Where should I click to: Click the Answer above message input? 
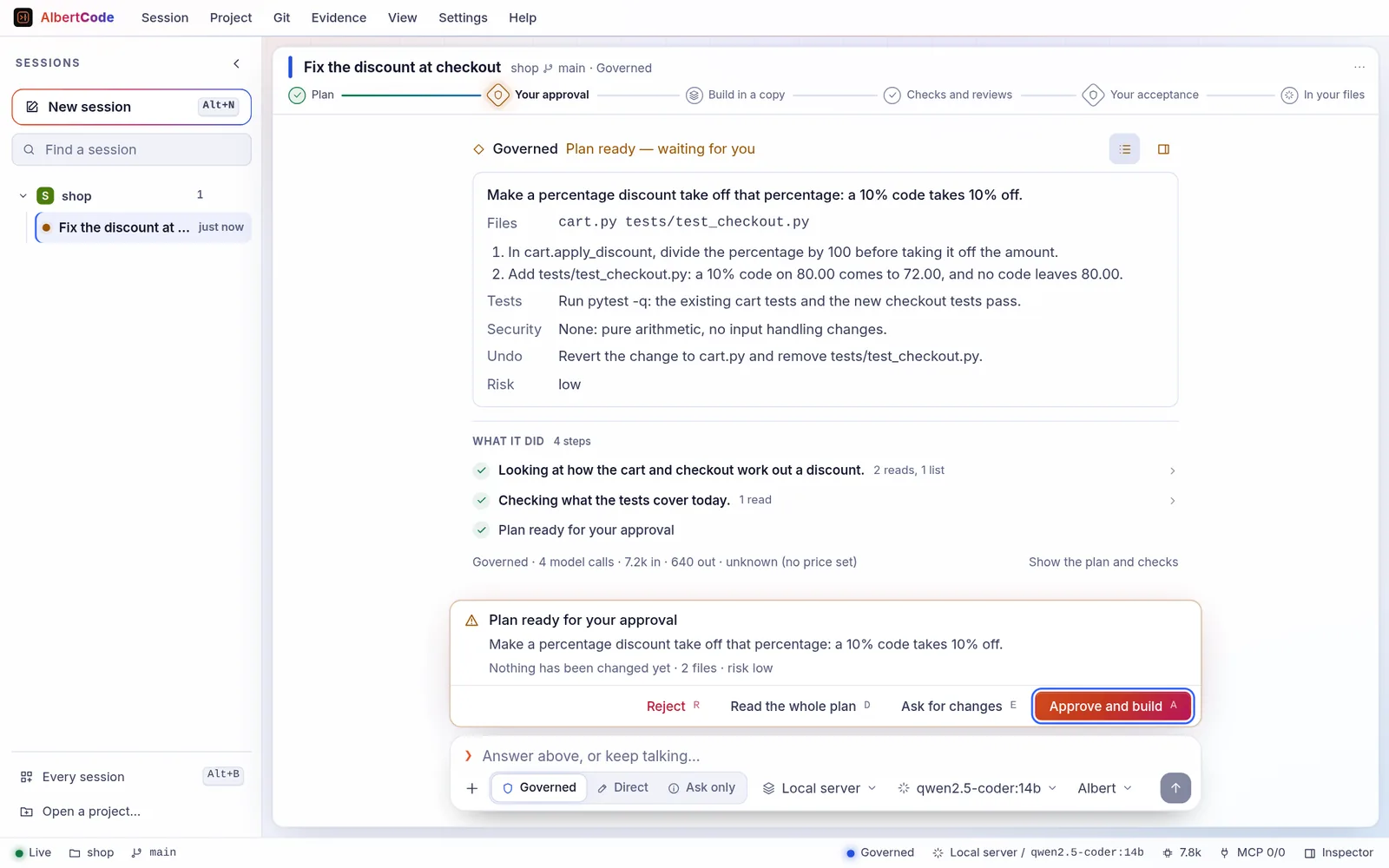coord(825,756)
